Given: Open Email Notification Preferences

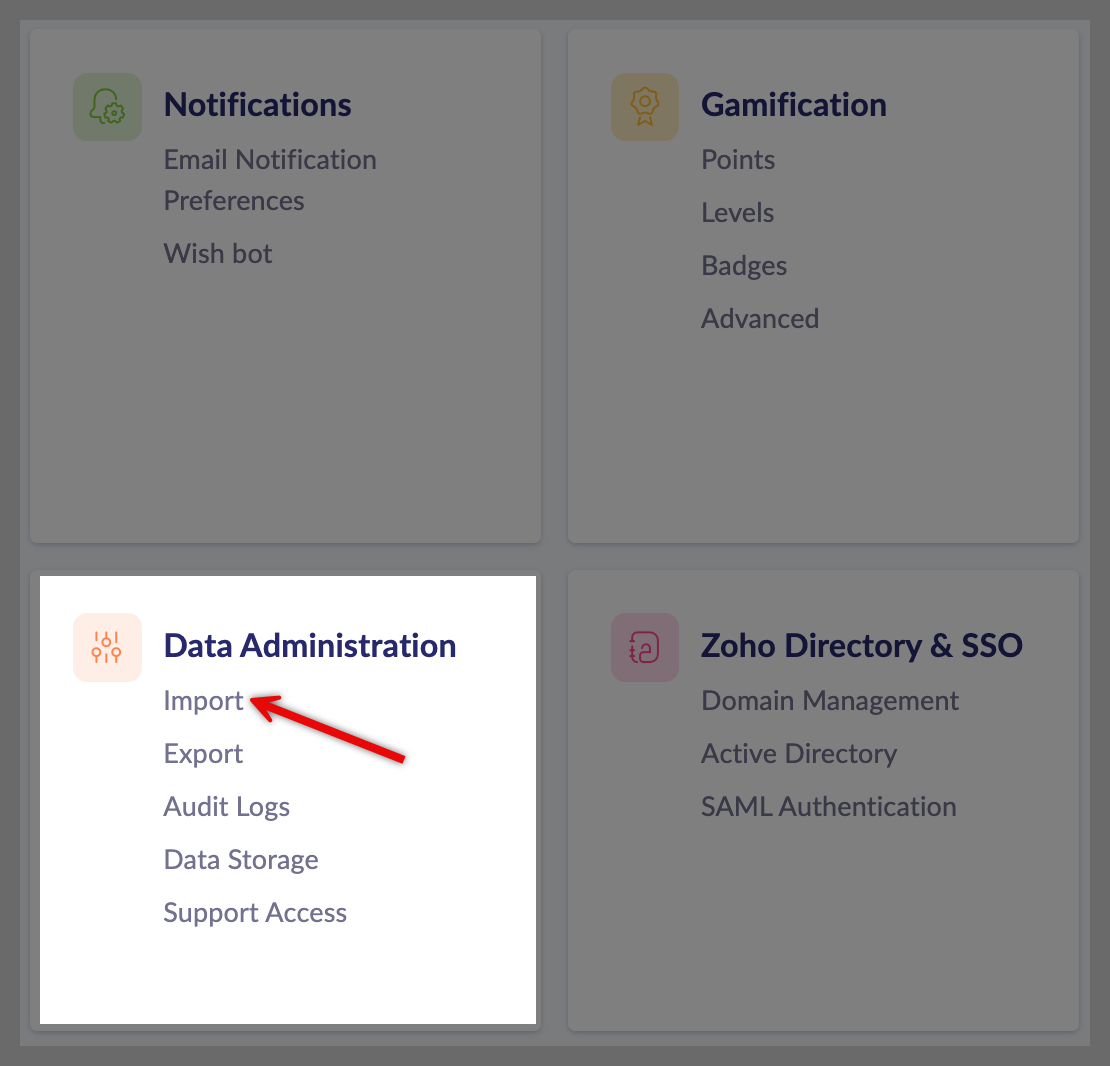Looking at the screenshot, I should (269, 180).
